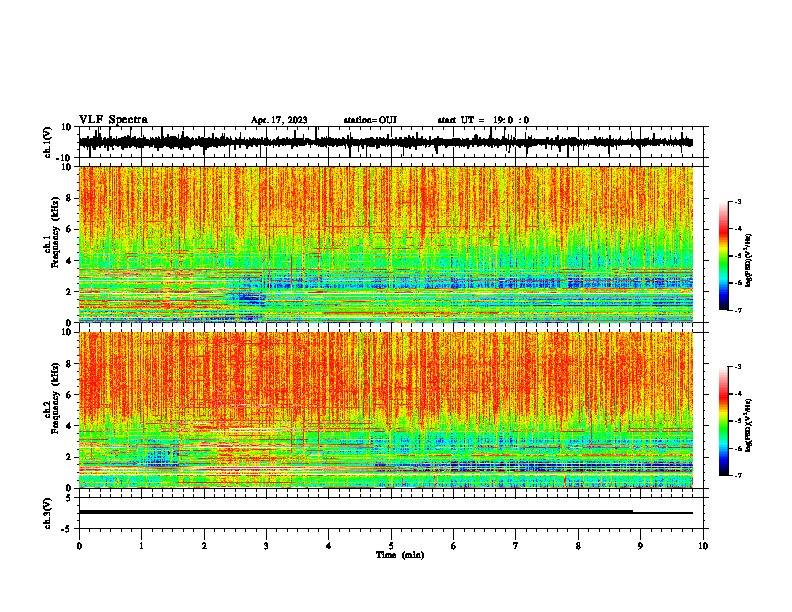Click the ch.1 spectrogram color bar

click(x=724, y=256)
